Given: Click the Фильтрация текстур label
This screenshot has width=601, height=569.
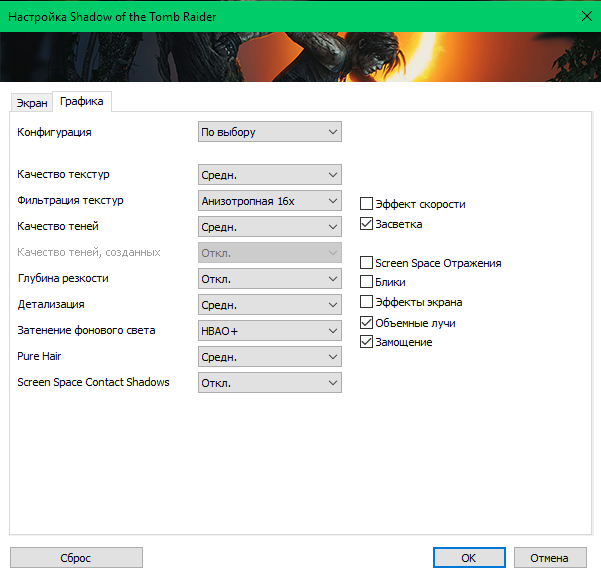Looking at the screenshot, I should (70, 200).
